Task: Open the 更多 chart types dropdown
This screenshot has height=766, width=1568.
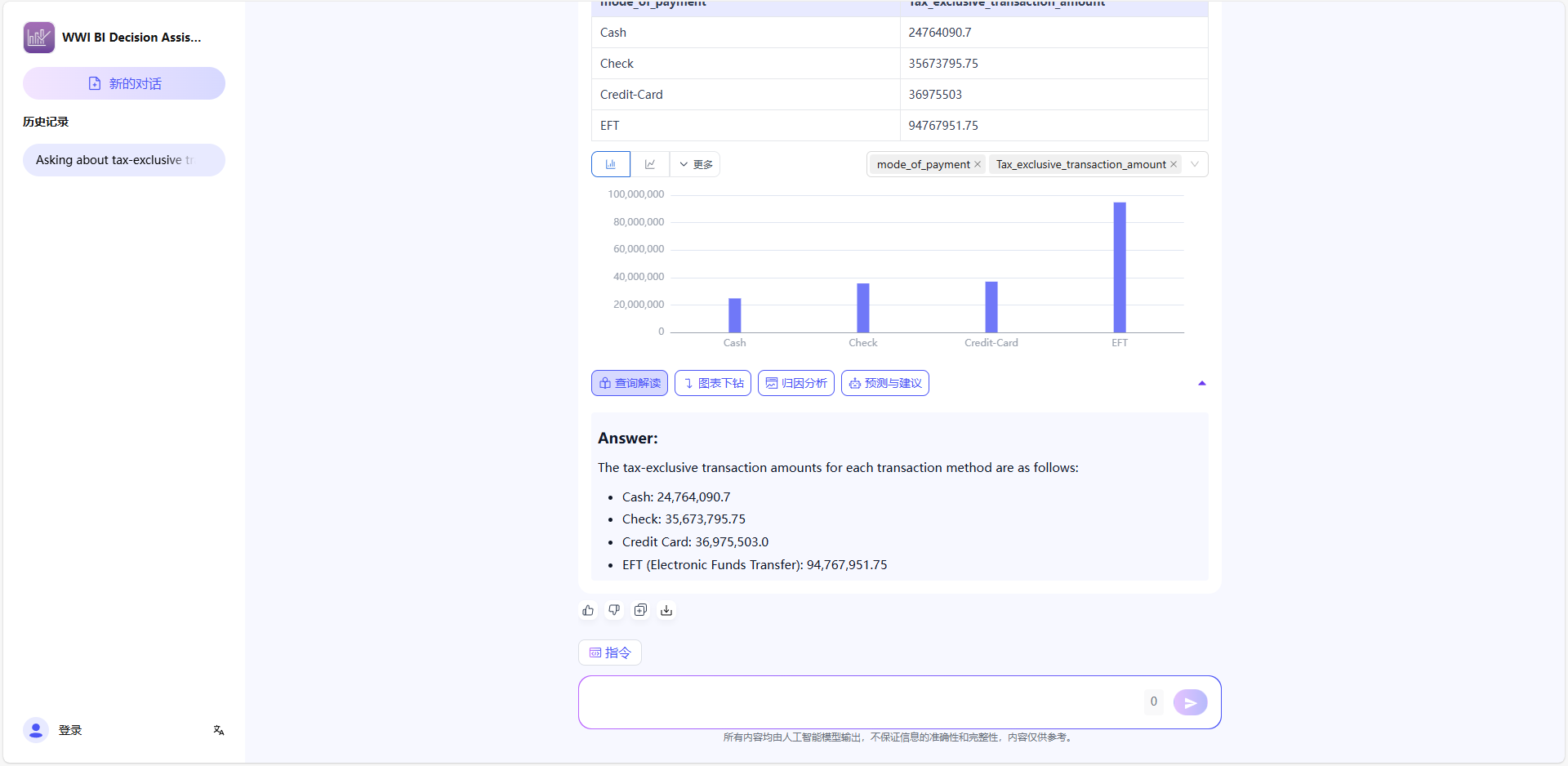Action: click(x=696, y=164)
